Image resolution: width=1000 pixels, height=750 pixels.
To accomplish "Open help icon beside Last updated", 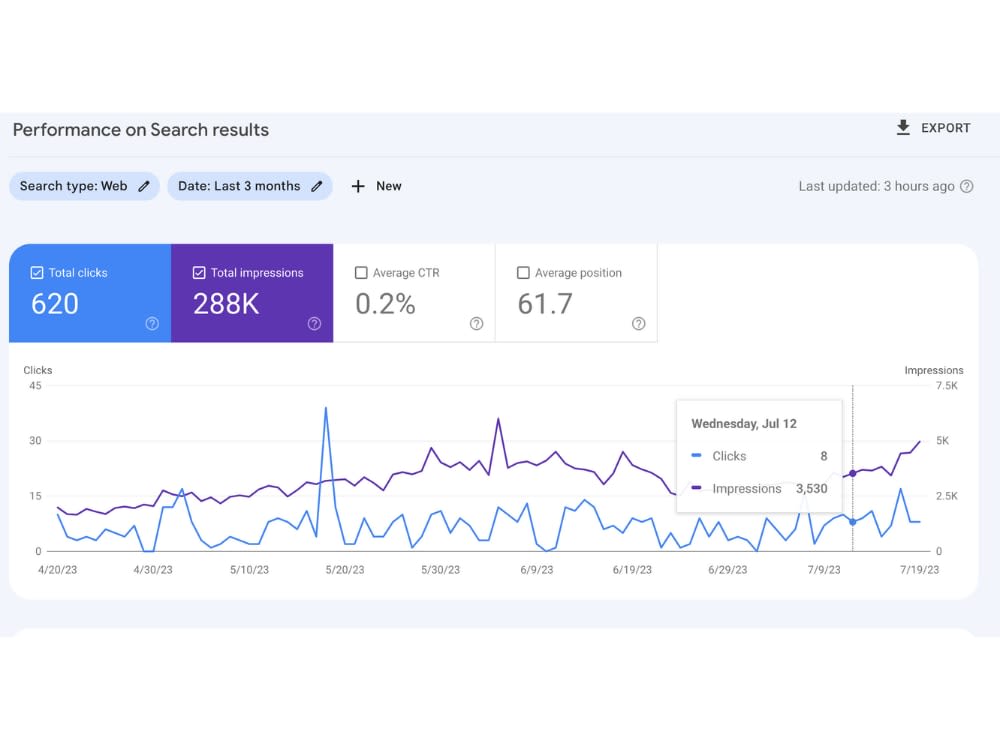I will tap(967, 186).
